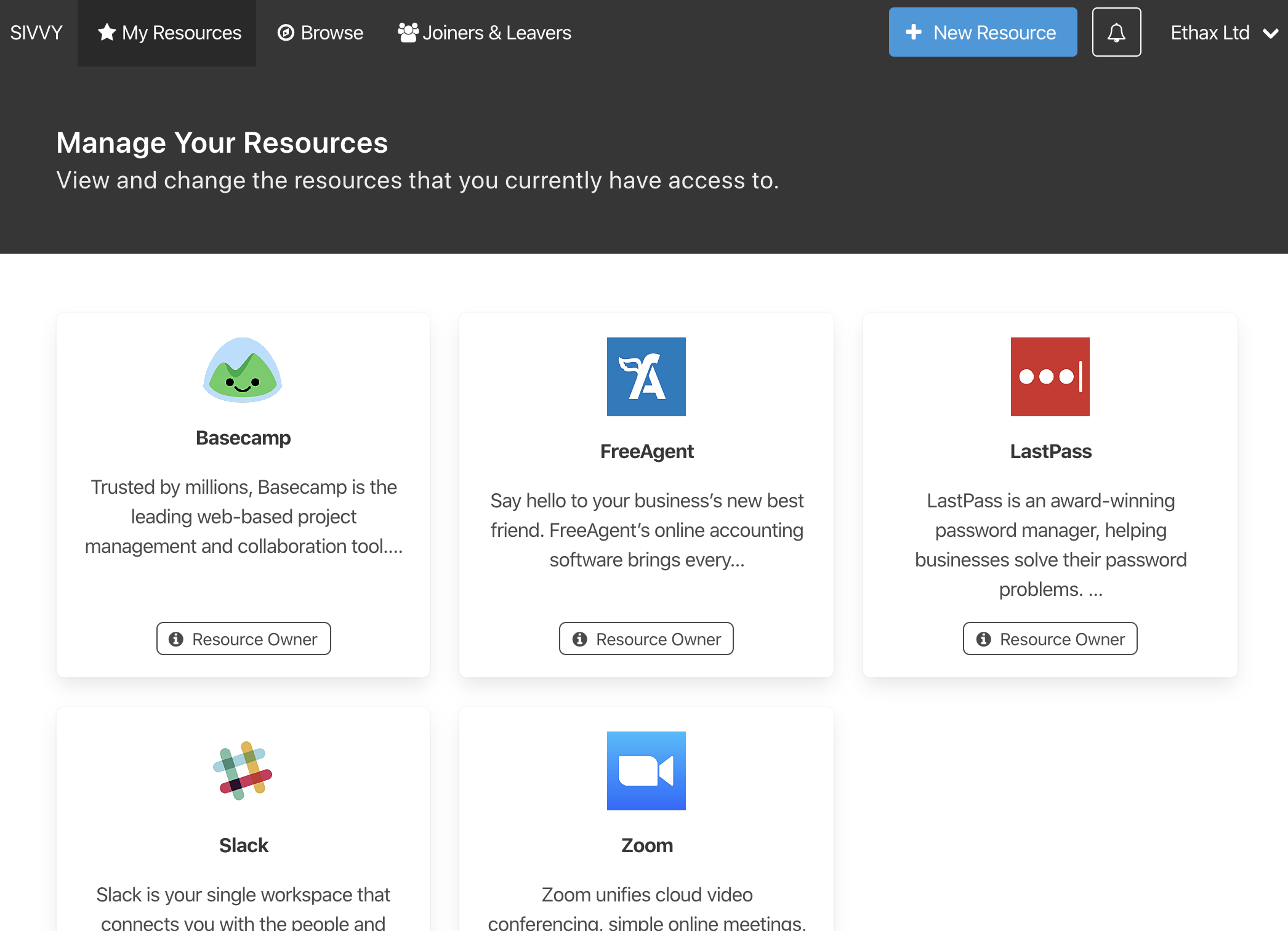Image resolution: width=1288 pixels, height=931 pixels.
Task: Click the LastPass logo
Action: click(1050, 377)
